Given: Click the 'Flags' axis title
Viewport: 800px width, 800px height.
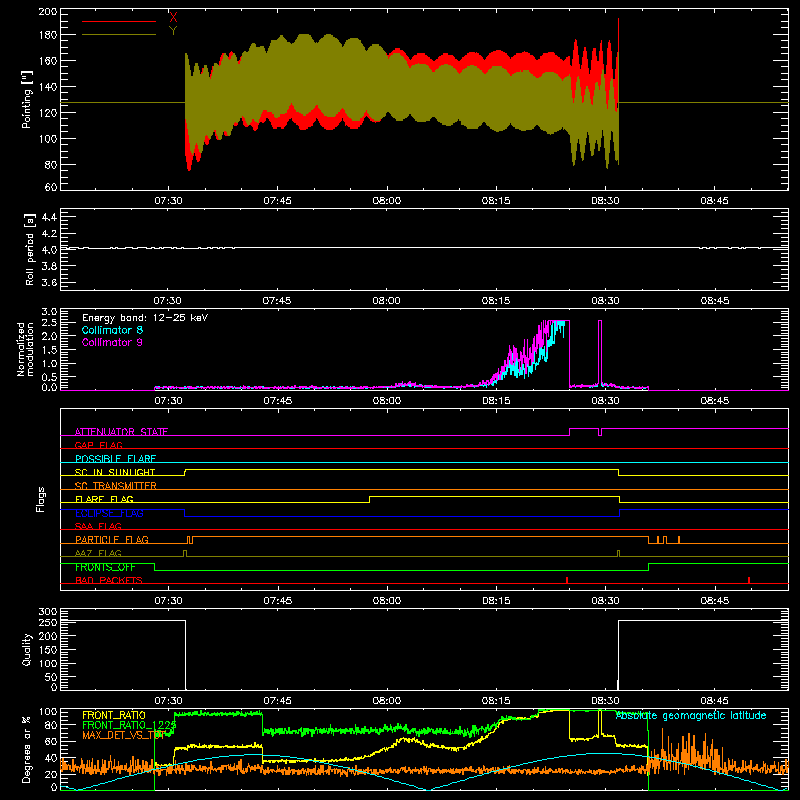Looking at the screenshot, I should 40,499.
